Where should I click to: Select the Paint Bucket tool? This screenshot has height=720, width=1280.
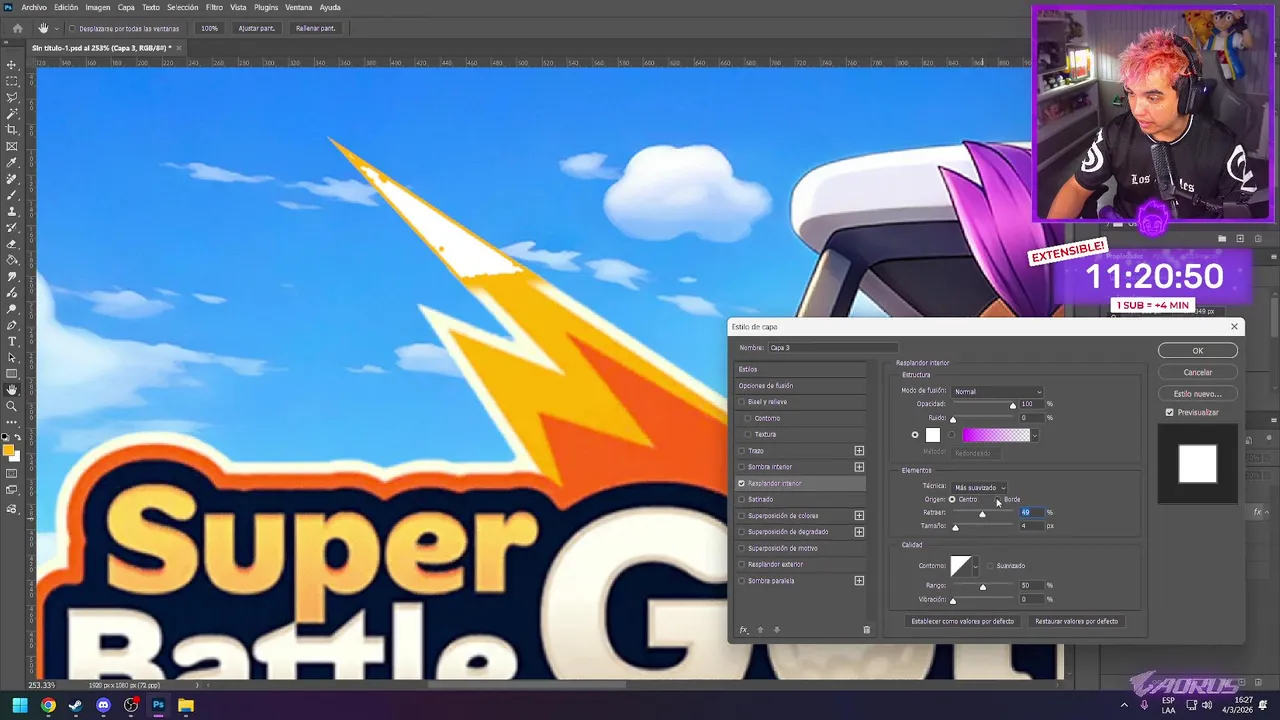(x=12, y=261)
